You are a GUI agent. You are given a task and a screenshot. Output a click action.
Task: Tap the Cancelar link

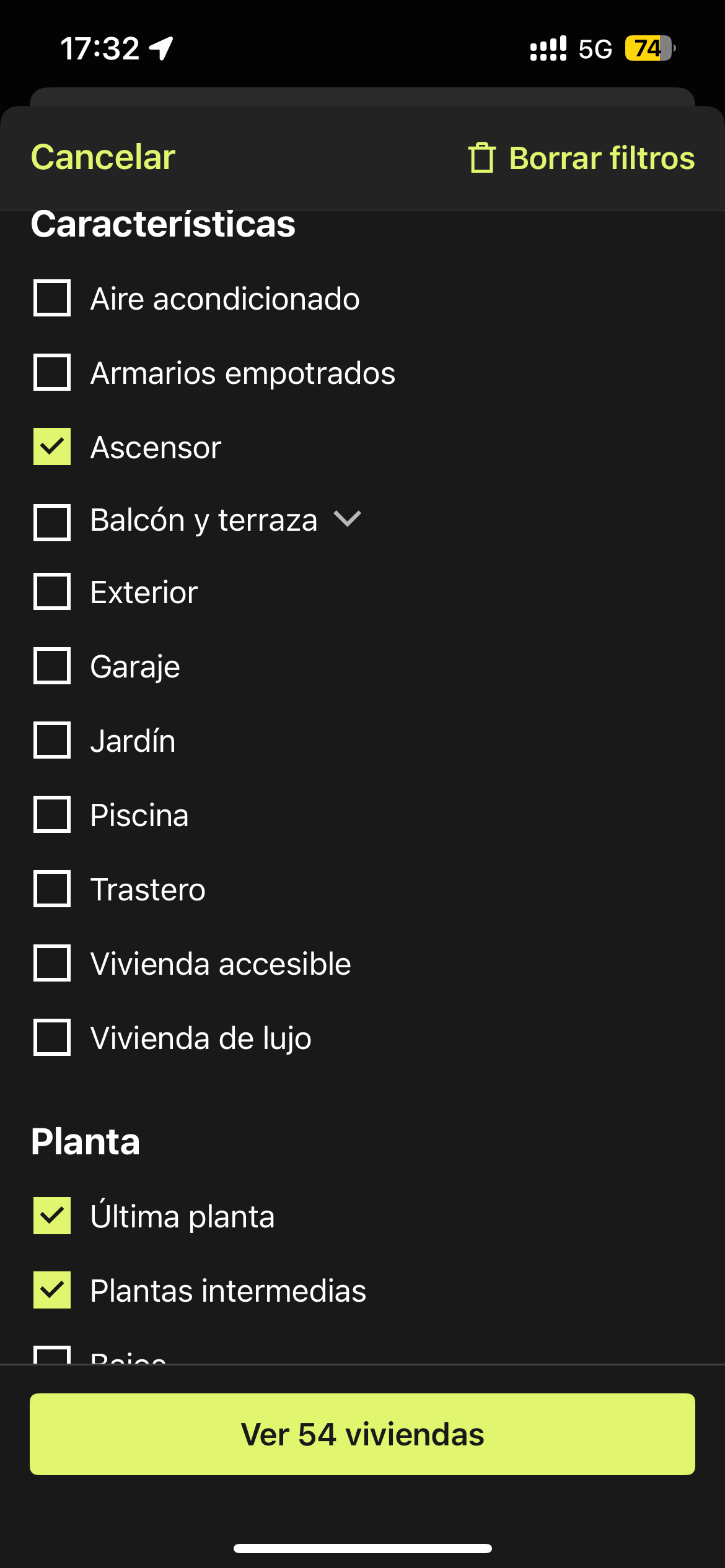103,157
